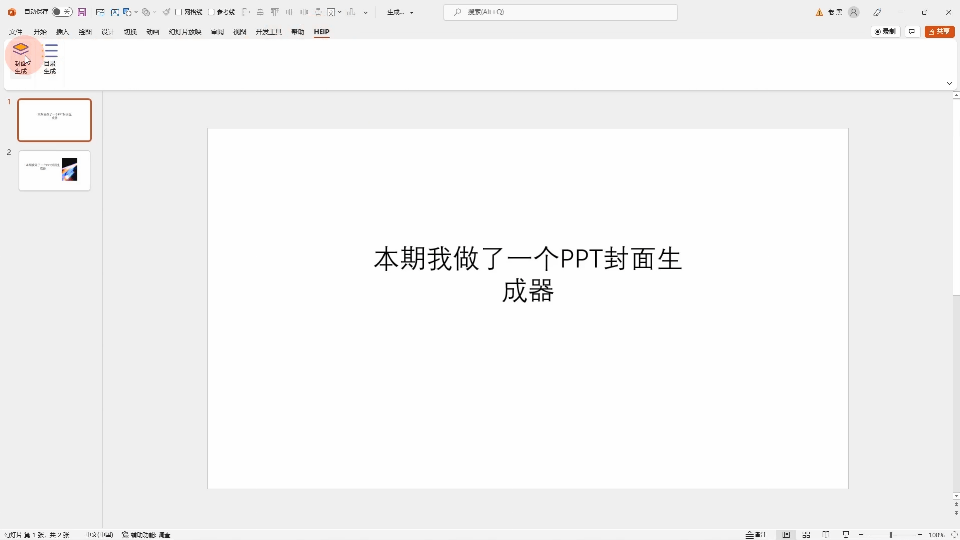This screenshot has height=540, width=960.
Task: Open the user account avatar
Action: click(x=853, y=12)
